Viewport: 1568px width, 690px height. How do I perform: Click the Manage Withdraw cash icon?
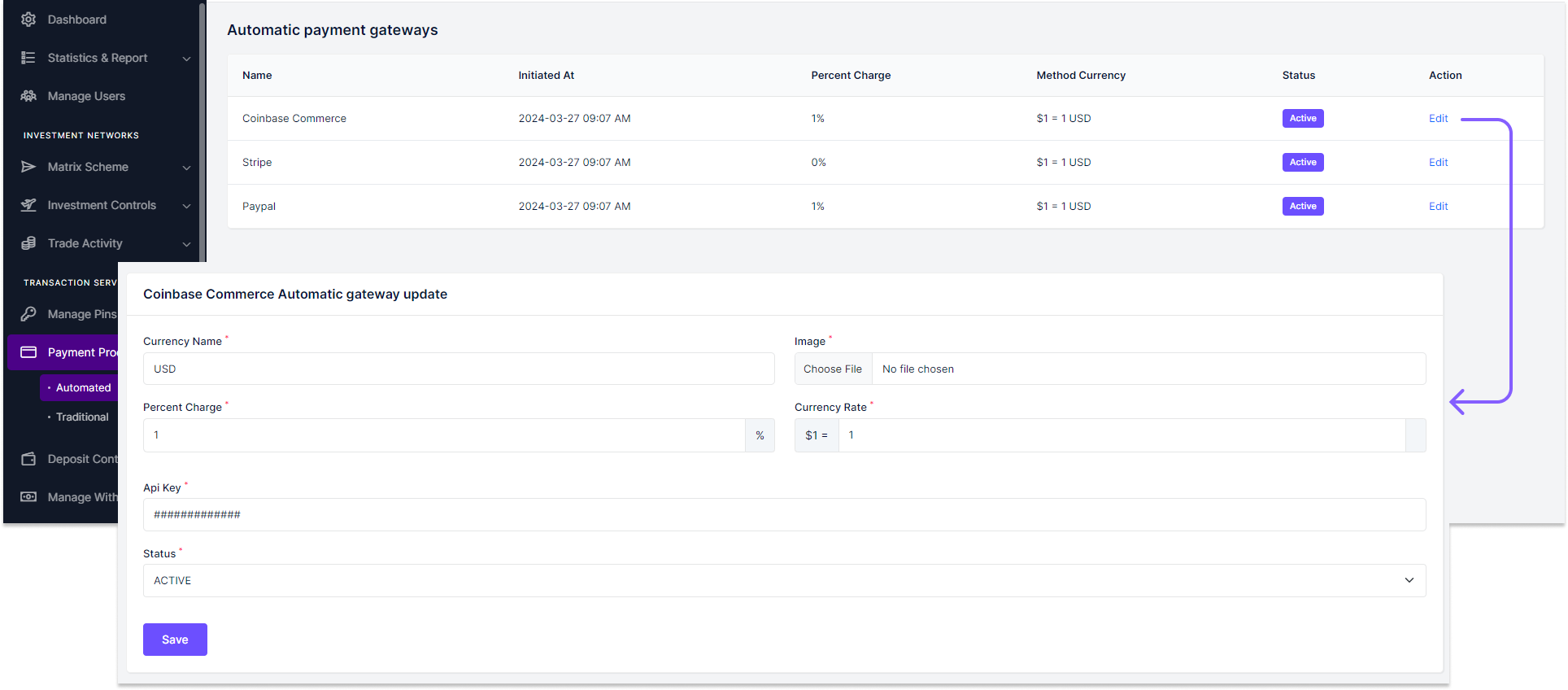coord(28,497)
